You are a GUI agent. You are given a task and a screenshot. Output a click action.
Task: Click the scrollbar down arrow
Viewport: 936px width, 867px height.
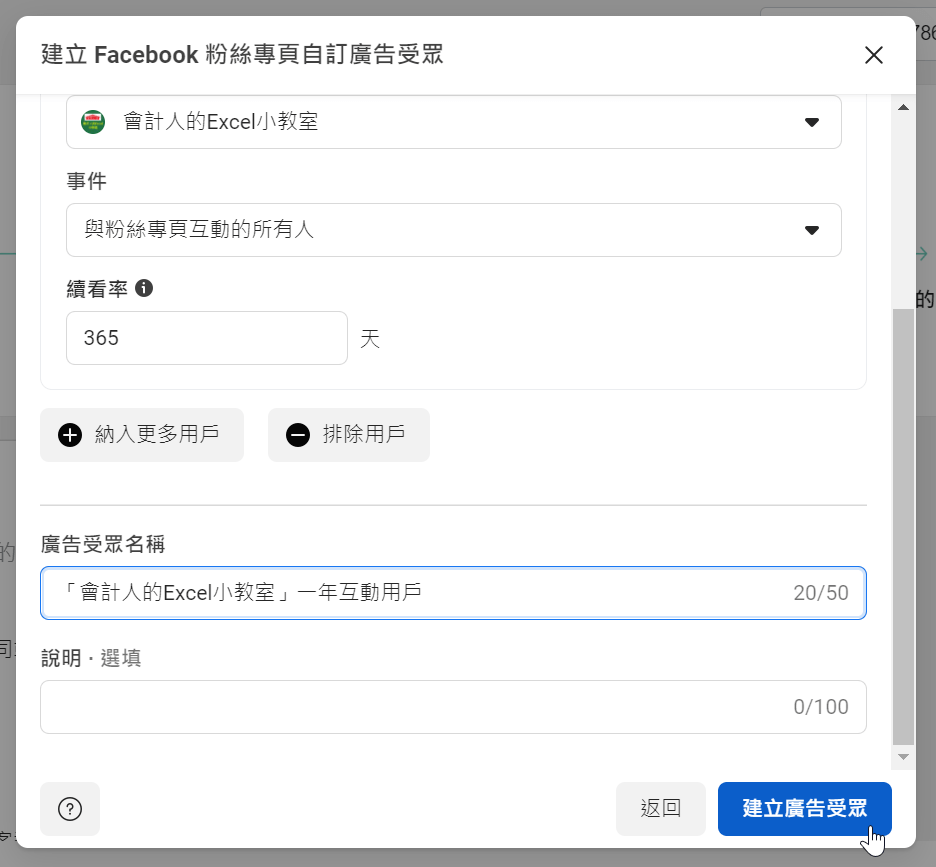coord(904,757)
